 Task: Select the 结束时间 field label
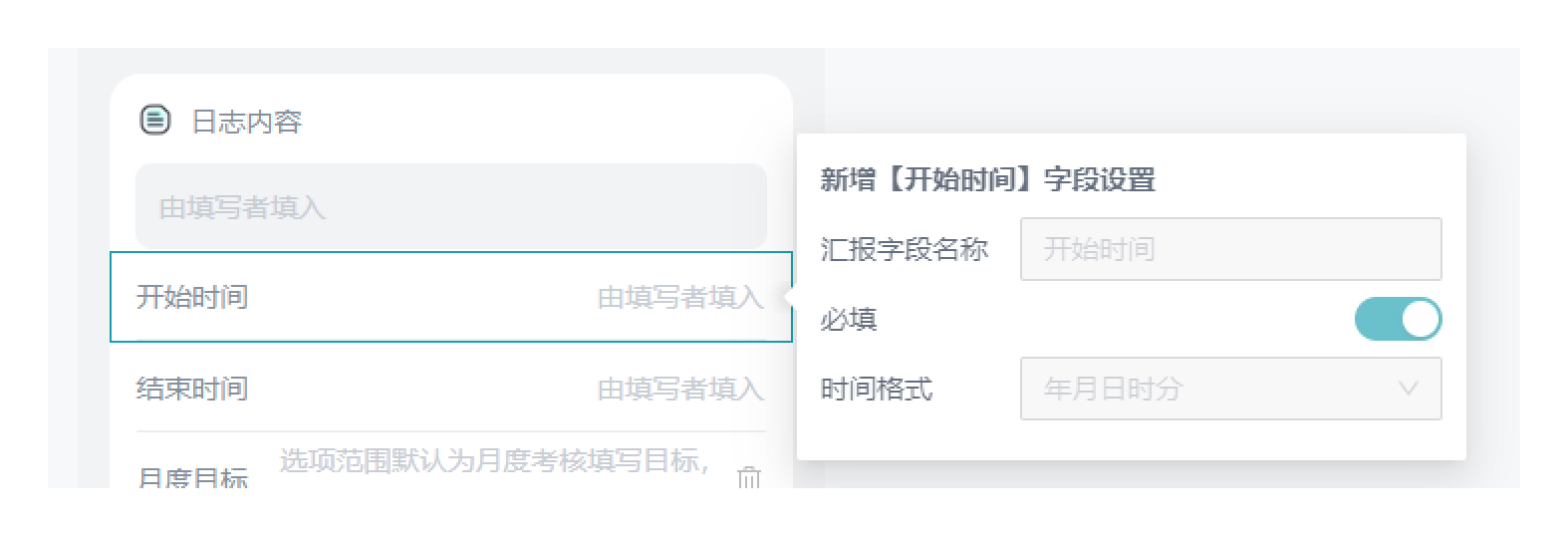coord(192,389)
